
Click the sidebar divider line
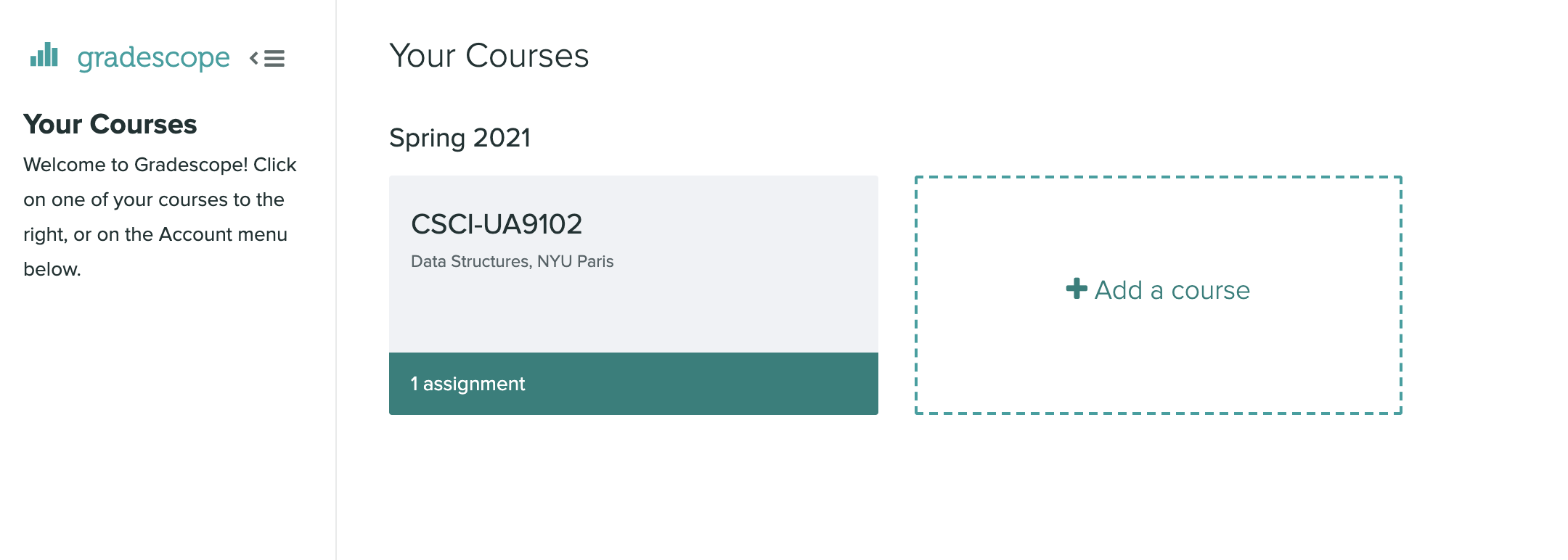pos(336,280)
